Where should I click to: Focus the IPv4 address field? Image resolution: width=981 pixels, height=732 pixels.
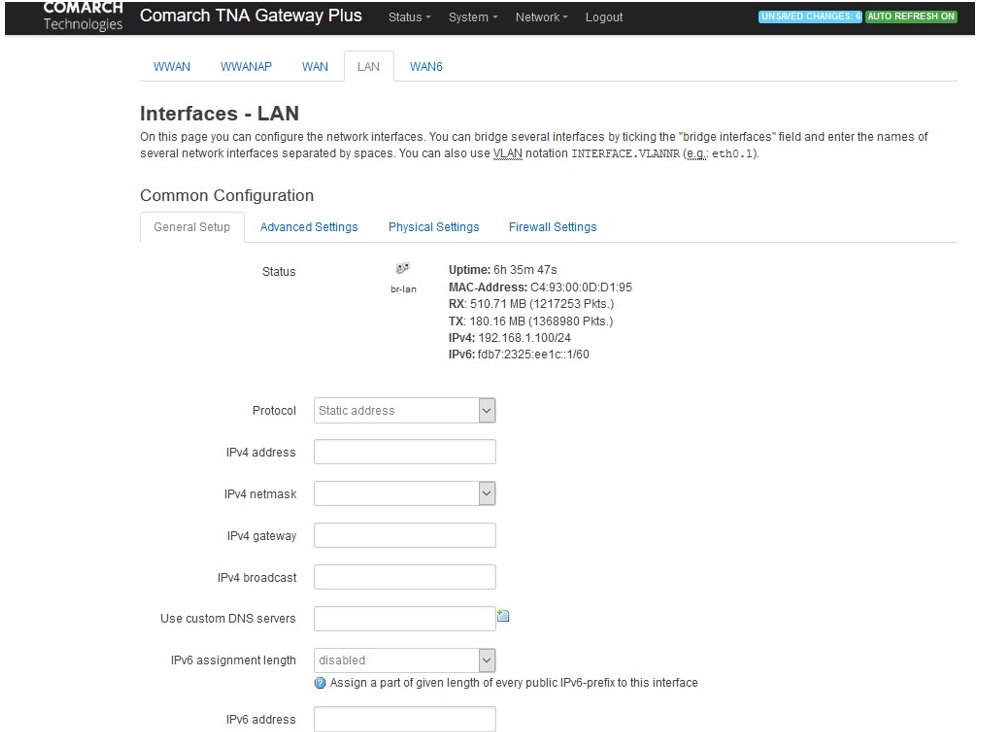click(x=405, y=452)
